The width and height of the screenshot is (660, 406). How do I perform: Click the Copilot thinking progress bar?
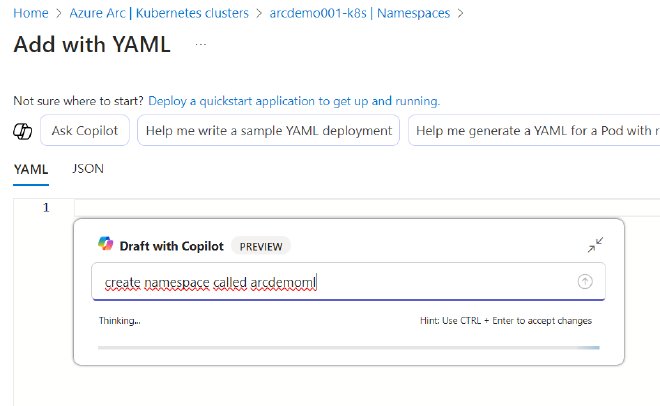(349, 348)
